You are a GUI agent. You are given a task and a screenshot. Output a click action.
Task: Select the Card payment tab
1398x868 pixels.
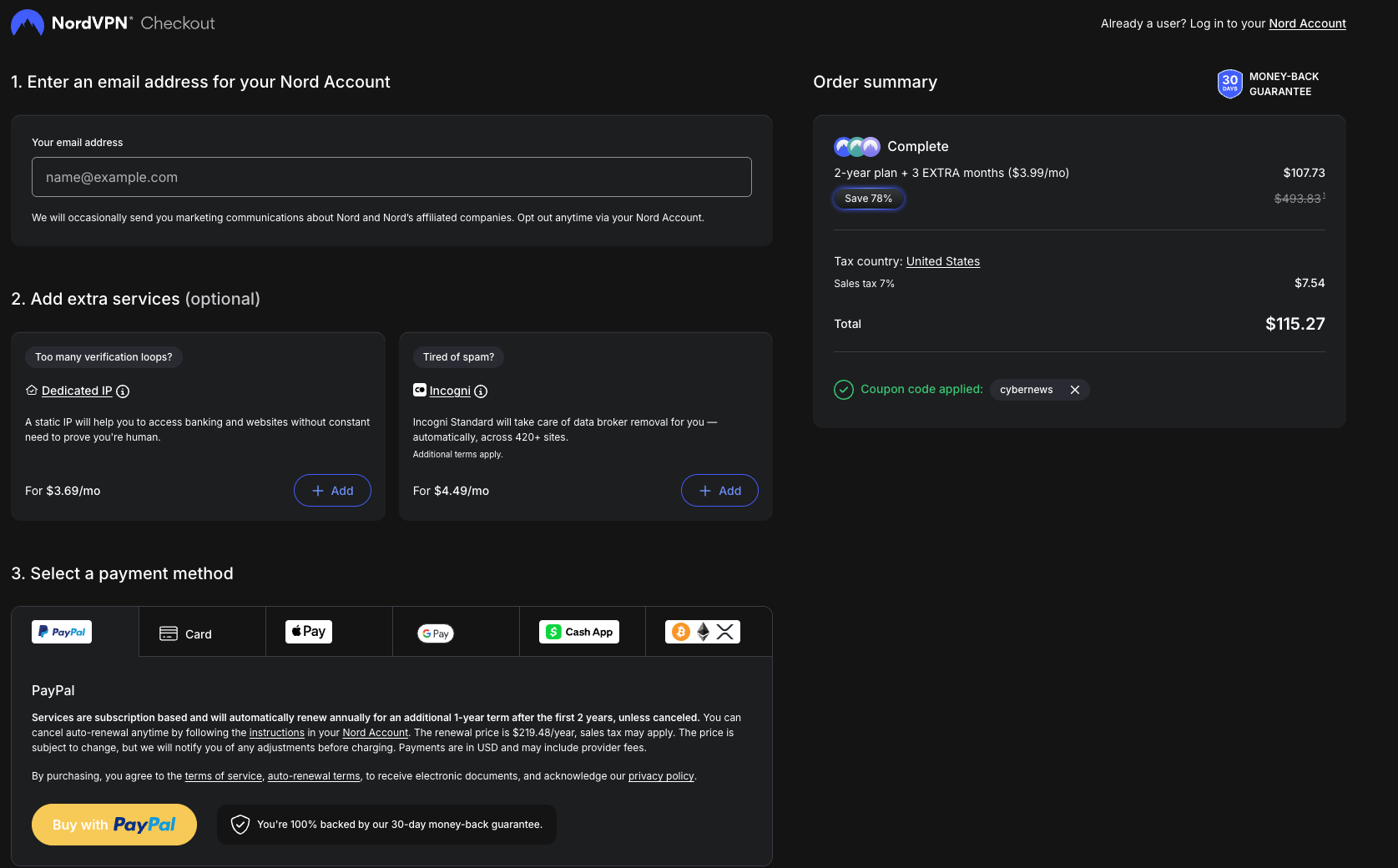pyautogui.click(x=202, y=633)
